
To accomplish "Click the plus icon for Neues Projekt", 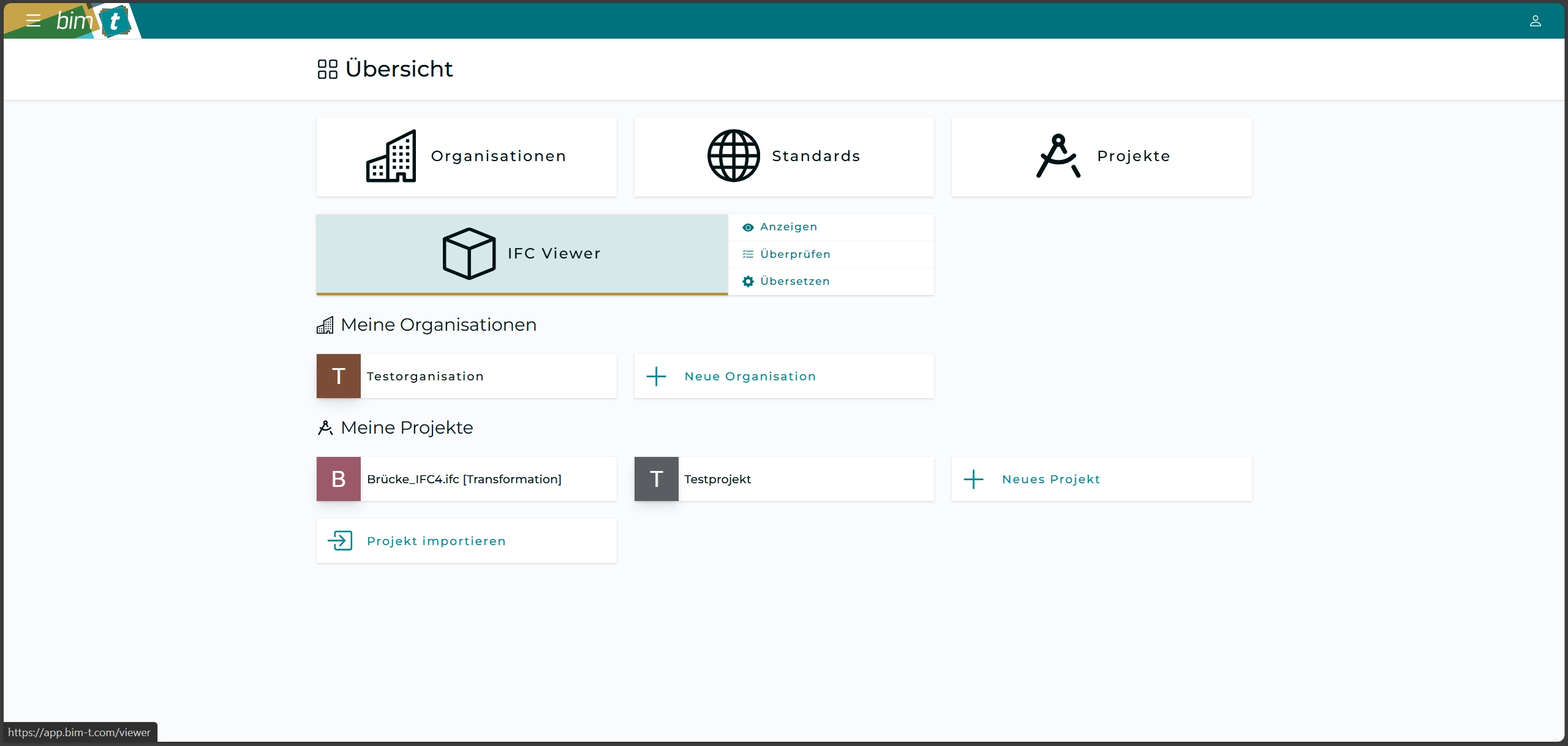I will click(x=973, y=479).
